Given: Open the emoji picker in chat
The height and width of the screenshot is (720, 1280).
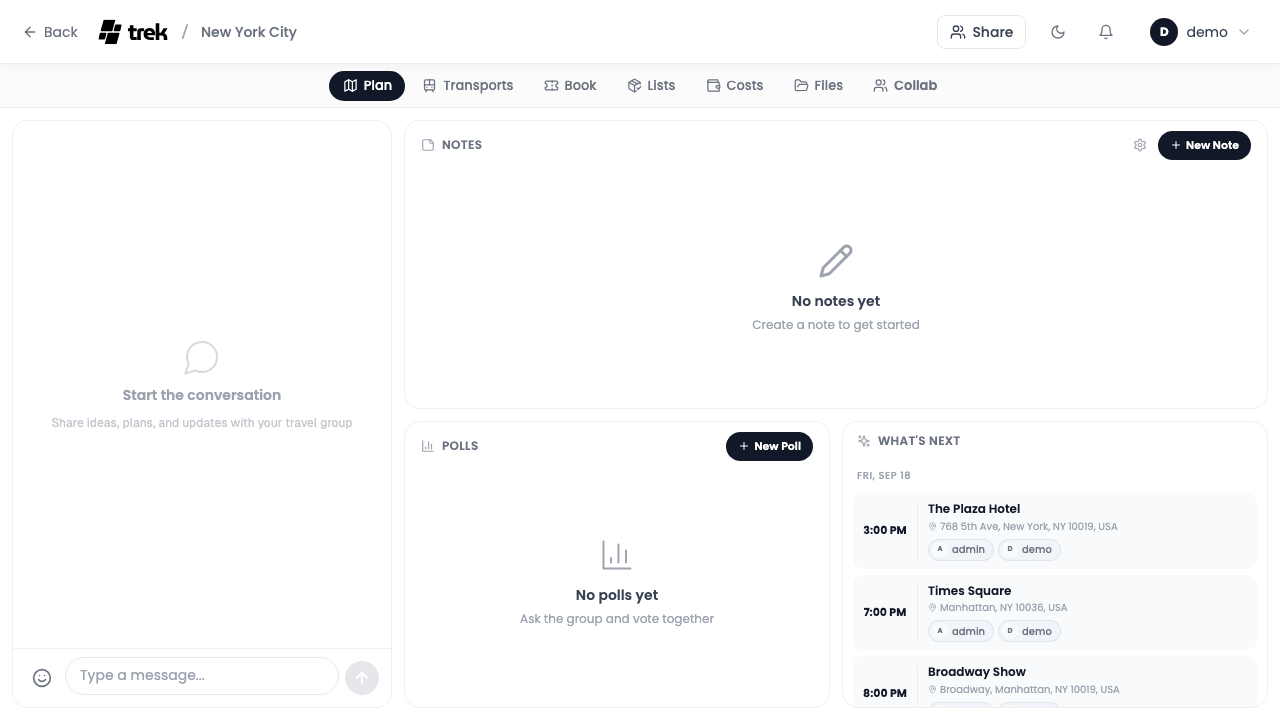Looking at the screenshot, I should [42, 678].
